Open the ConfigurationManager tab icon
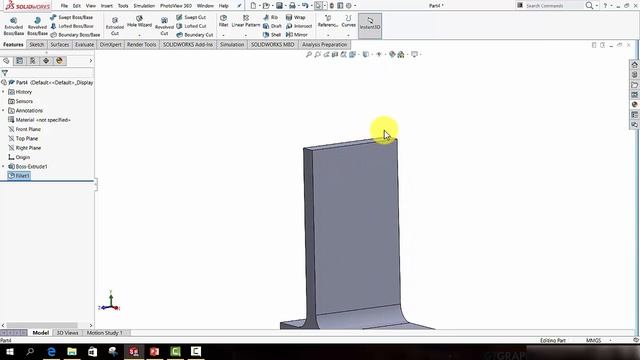Screen dimensions: 640x360 click(33, 61)
